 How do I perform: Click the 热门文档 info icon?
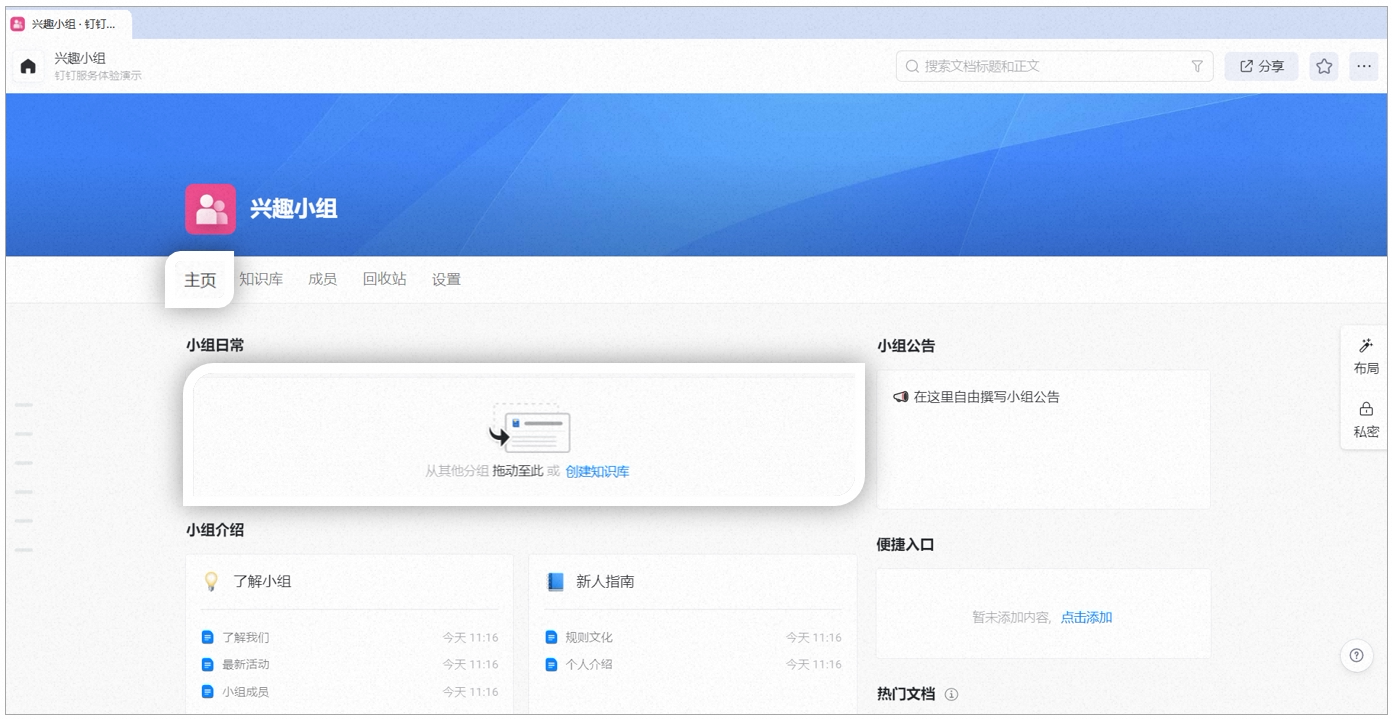pos(951,694)
